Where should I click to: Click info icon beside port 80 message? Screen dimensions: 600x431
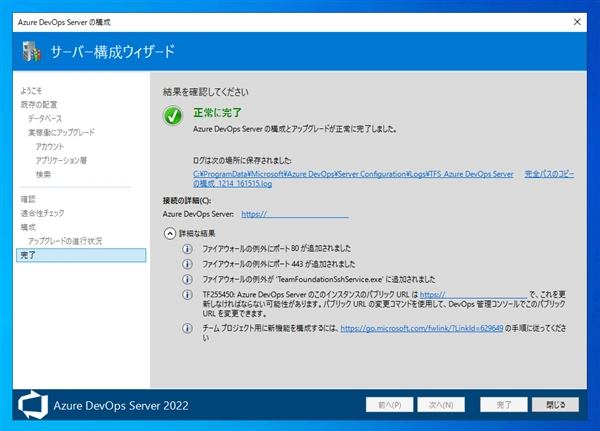coord(187,249)
